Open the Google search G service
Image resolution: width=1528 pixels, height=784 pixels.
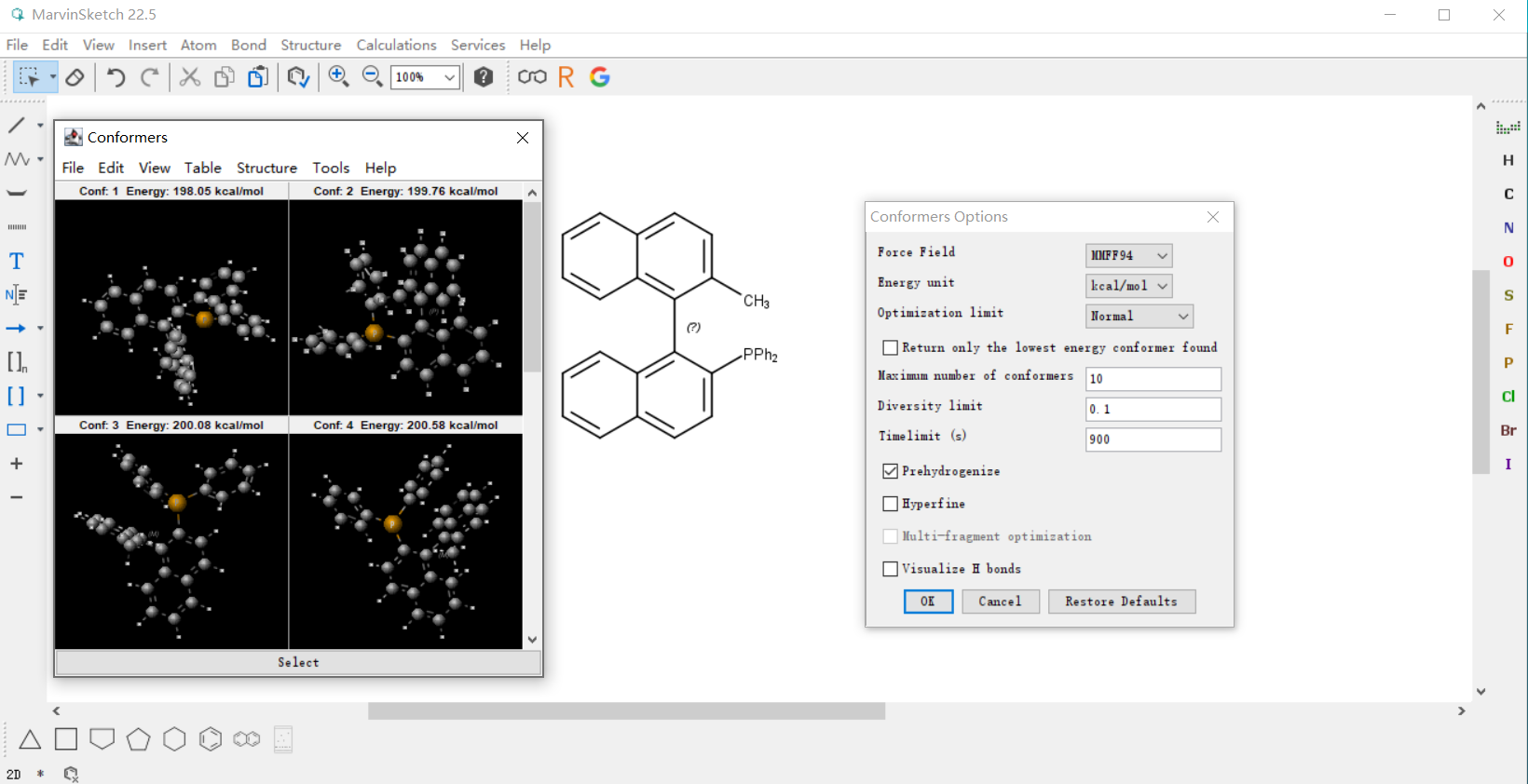pyautogui.click(x=600, y=77)
